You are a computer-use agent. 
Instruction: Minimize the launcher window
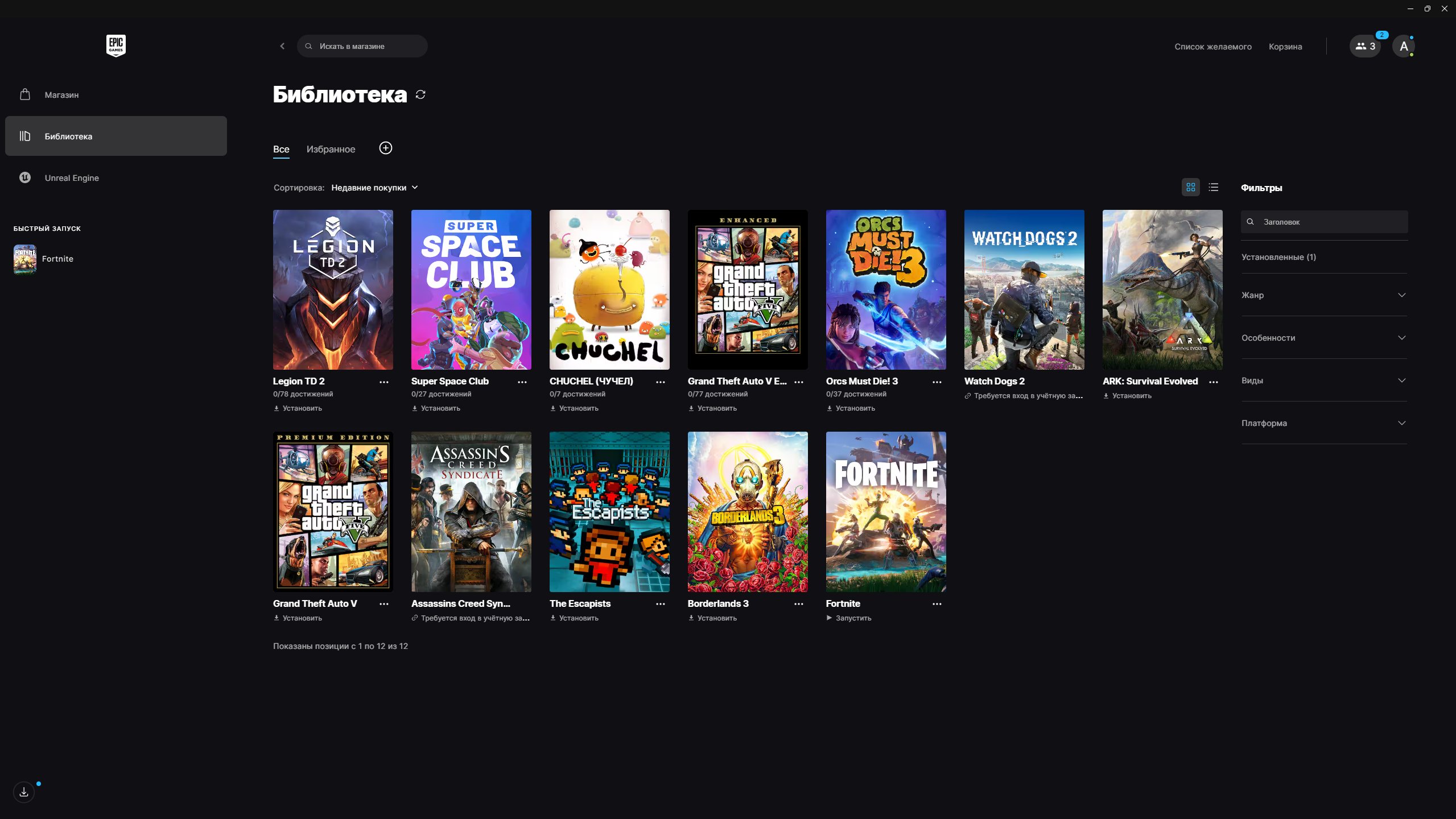(x=1410, y=9)
